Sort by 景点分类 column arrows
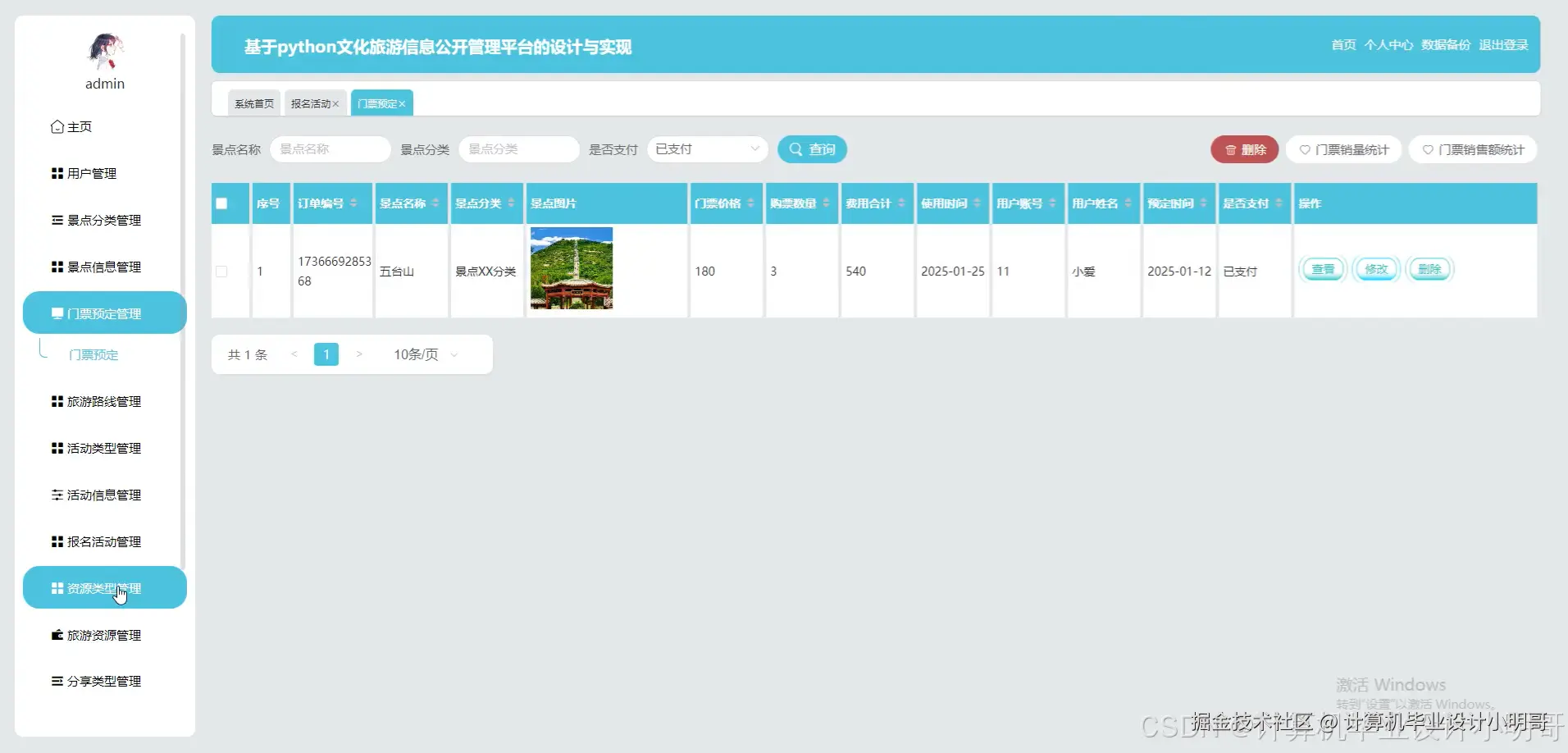 pyautogui.click(x=511, y=203)
